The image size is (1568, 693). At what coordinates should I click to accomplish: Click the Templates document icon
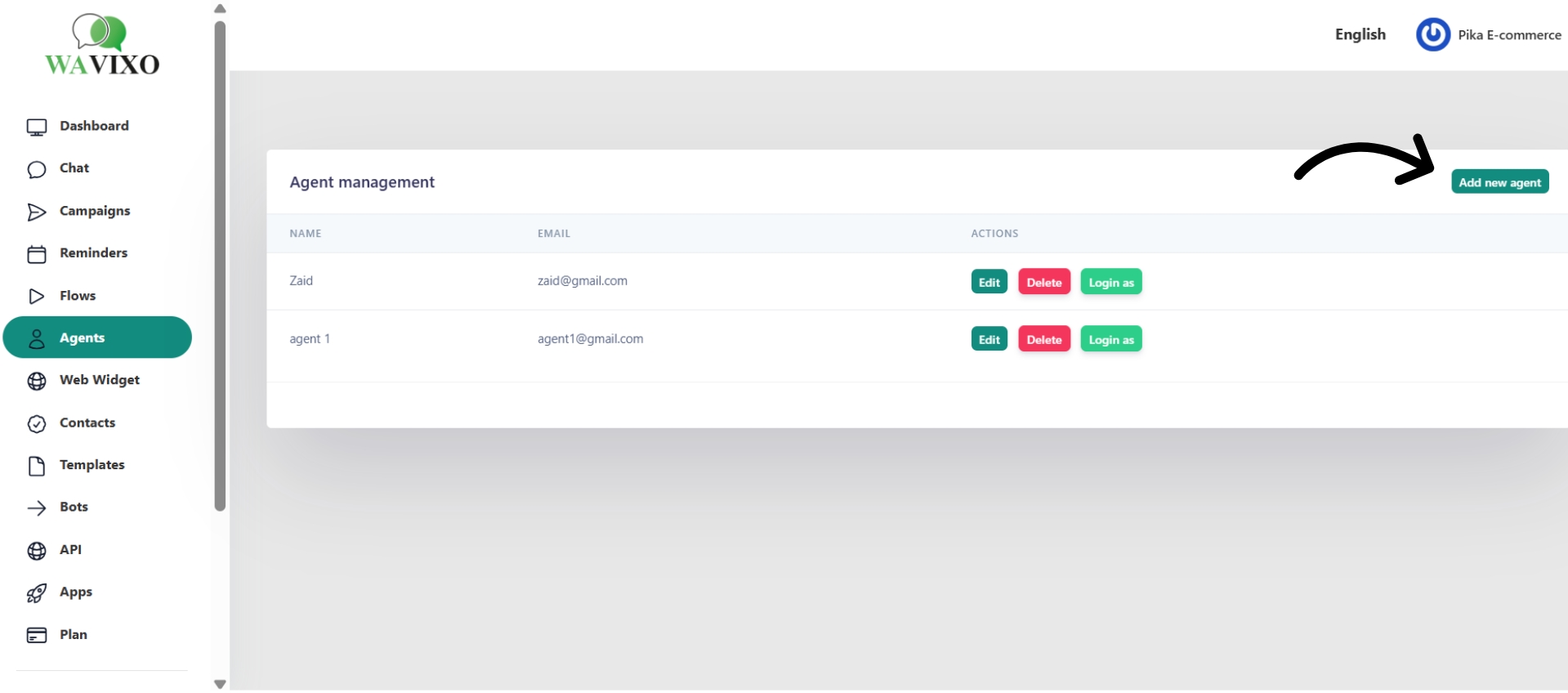(37, 466)
